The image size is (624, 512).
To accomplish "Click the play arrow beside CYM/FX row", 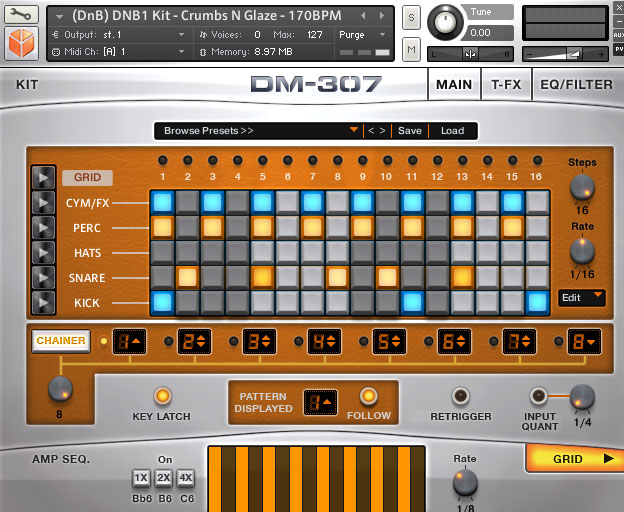I will pyautogui.click(x=43, y=203).
